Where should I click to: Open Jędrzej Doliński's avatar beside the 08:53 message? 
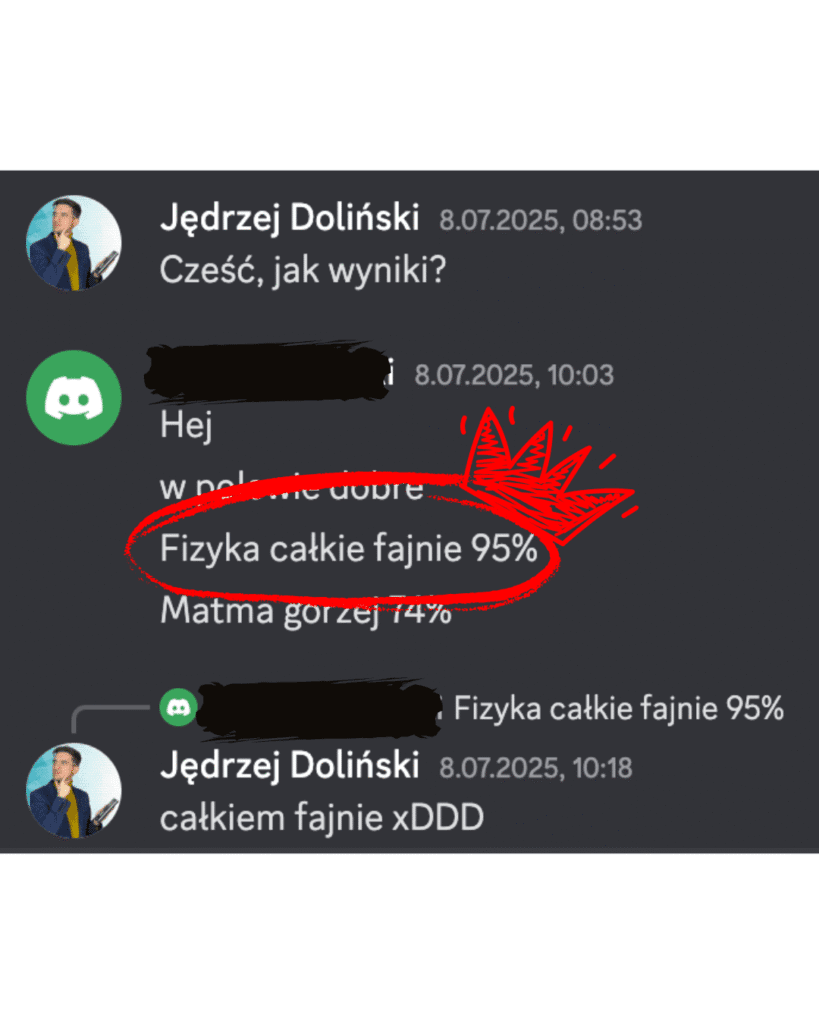point(73,242)
